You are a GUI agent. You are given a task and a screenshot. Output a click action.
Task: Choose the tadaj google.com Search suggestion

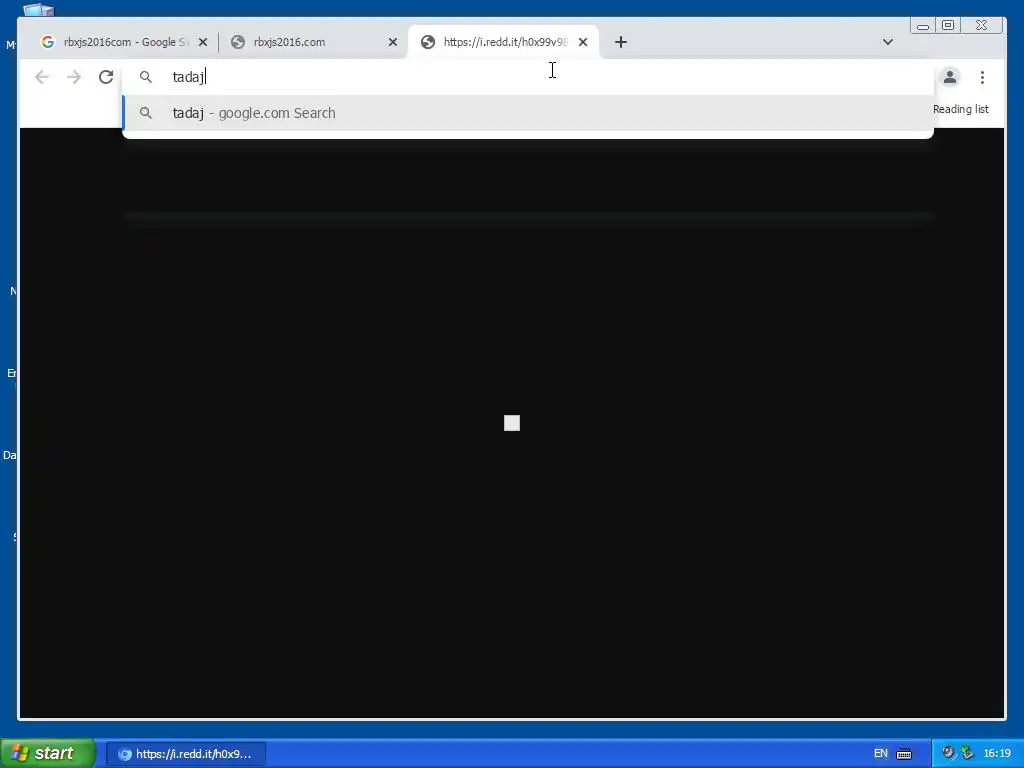pos(528,113)
